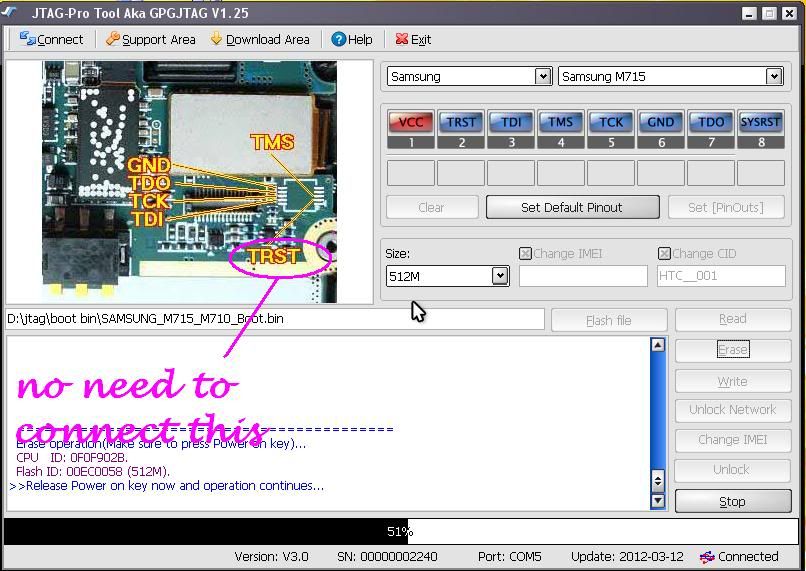806x571 pixels.
Task: Open the Download Area
Action: click(x=260, y=40)
